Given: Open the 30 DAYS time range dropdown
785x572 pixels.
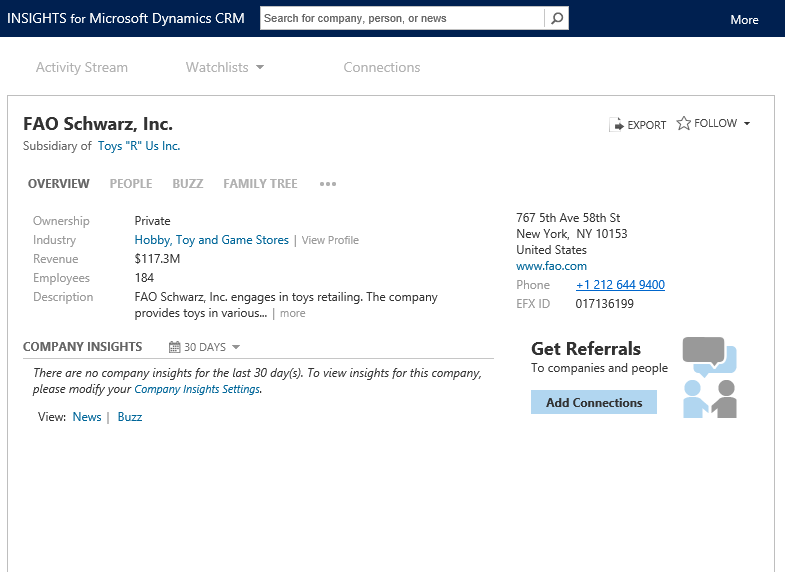Looking at the screenshot, I should point(236,347).
